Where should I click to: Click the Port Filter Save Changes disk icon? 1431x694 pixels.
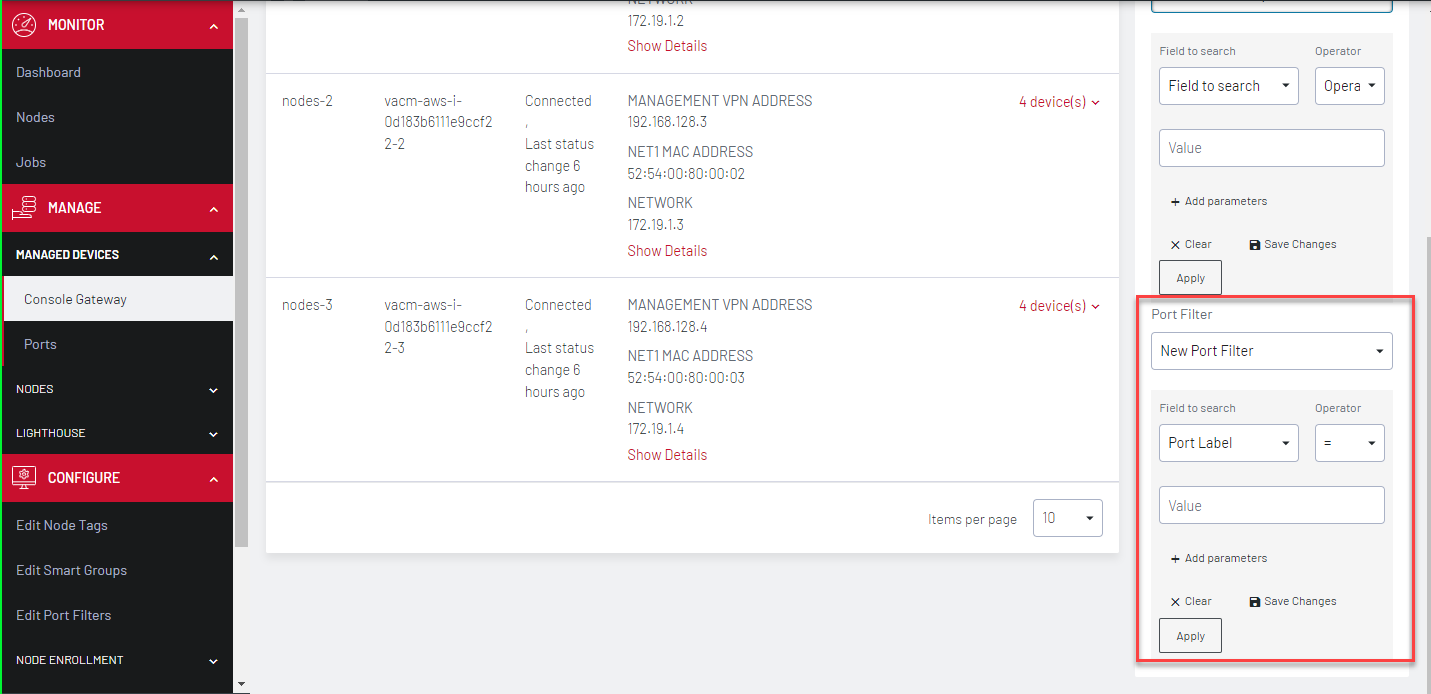(x=1255, y=602)
